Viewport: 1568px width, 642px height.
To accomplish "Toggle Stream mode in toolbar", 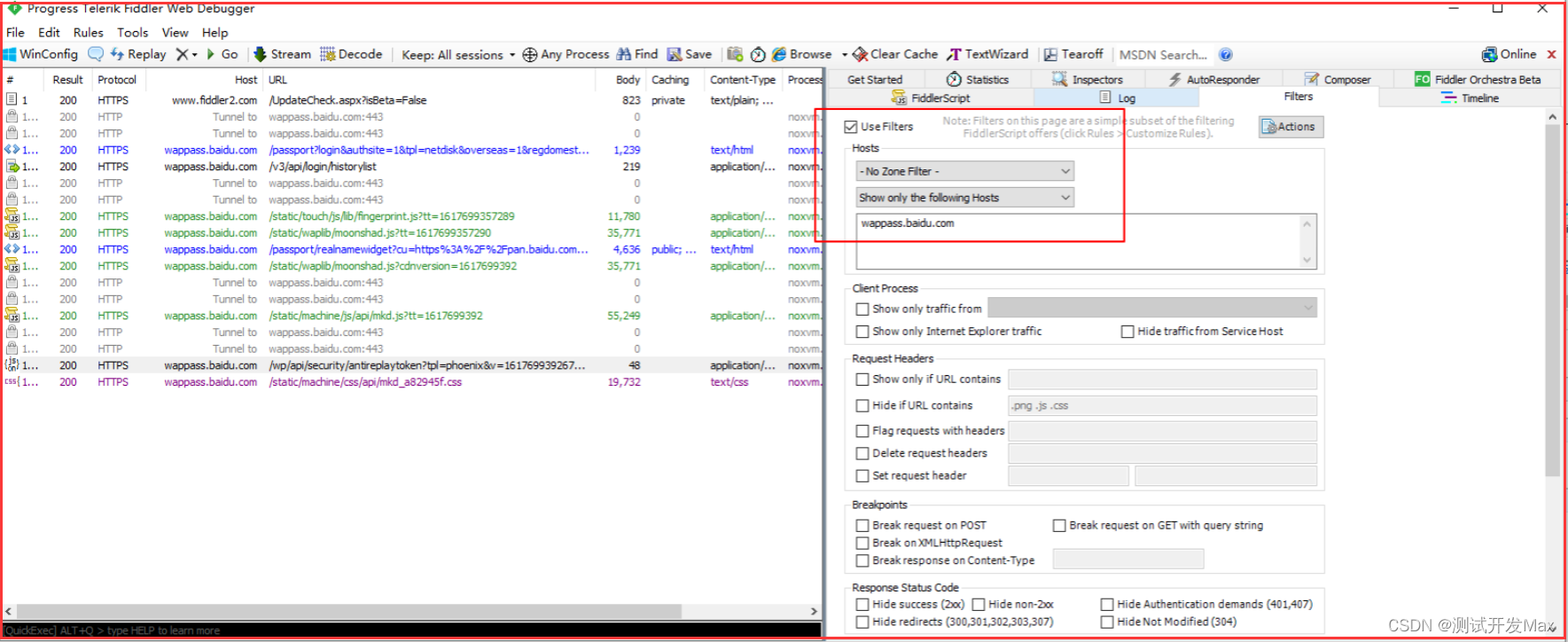I will pyautogui.click(x=282, y=54).
